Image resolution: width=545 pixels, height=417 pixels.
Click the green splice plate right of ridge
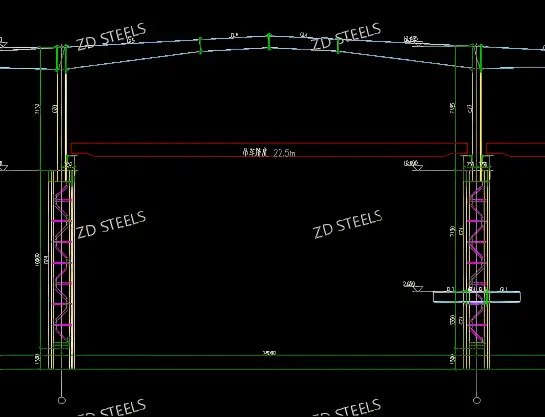[337, 46]
